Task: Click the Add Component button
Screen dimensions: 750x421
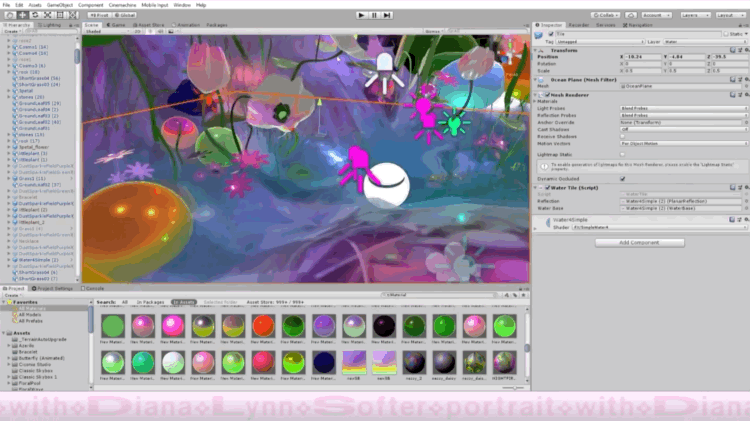Action: coord(640,243)
